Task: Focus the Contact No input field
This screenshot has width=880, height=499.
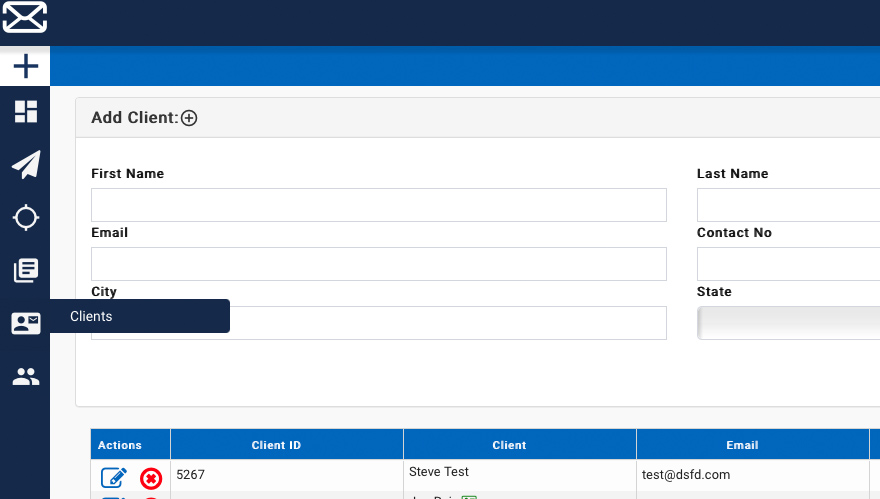Action: pos(789,264)
